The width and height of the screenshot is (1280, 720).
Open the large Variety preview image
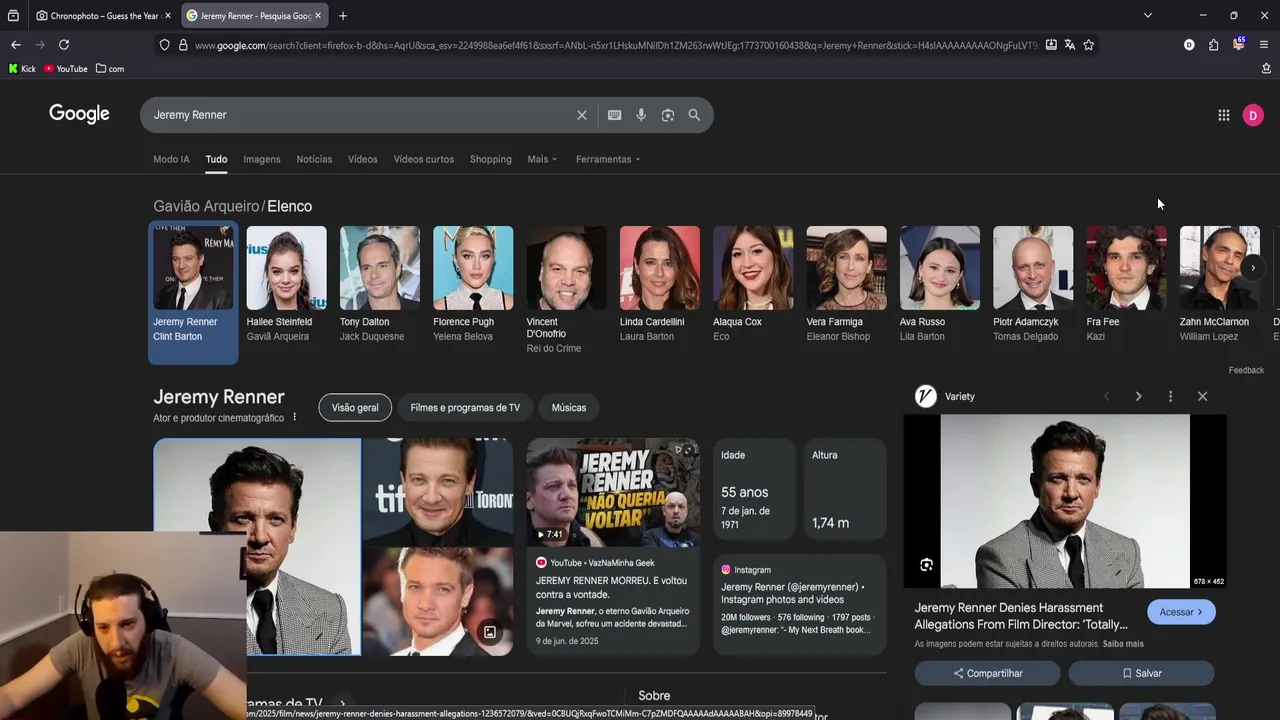tap(1065, 502)
